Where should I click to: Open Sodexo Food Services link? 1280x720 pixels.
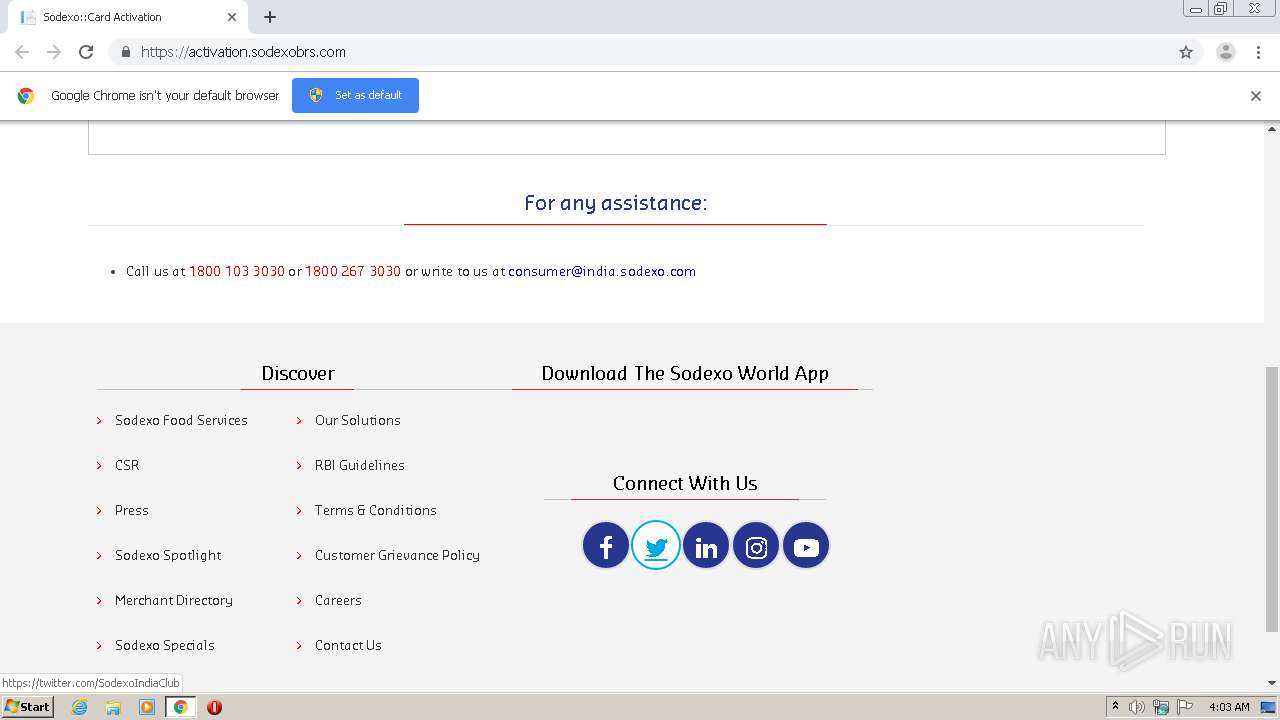click(x=181, y=421)
